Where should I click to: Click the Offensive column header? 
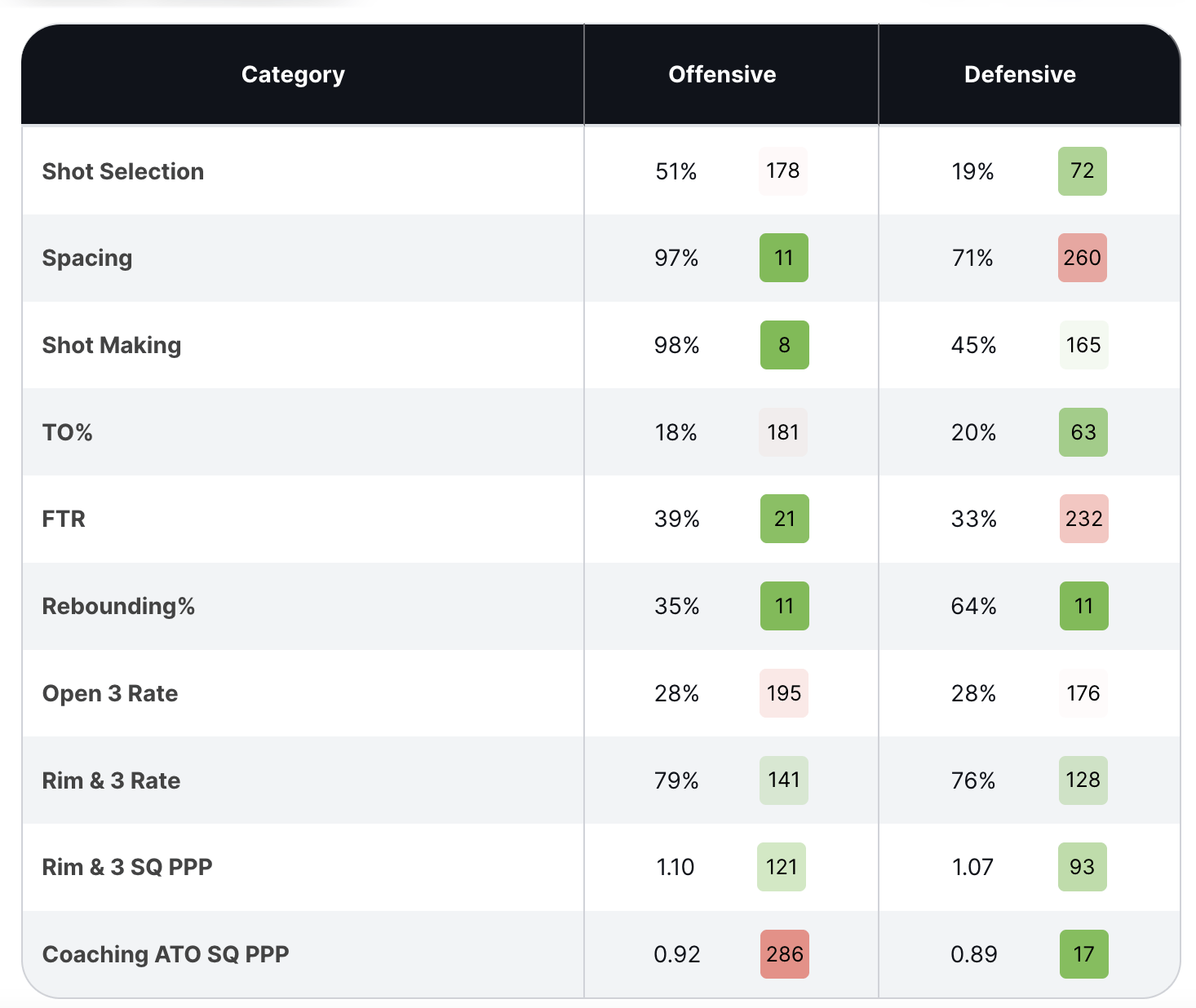tap(722, 75)
